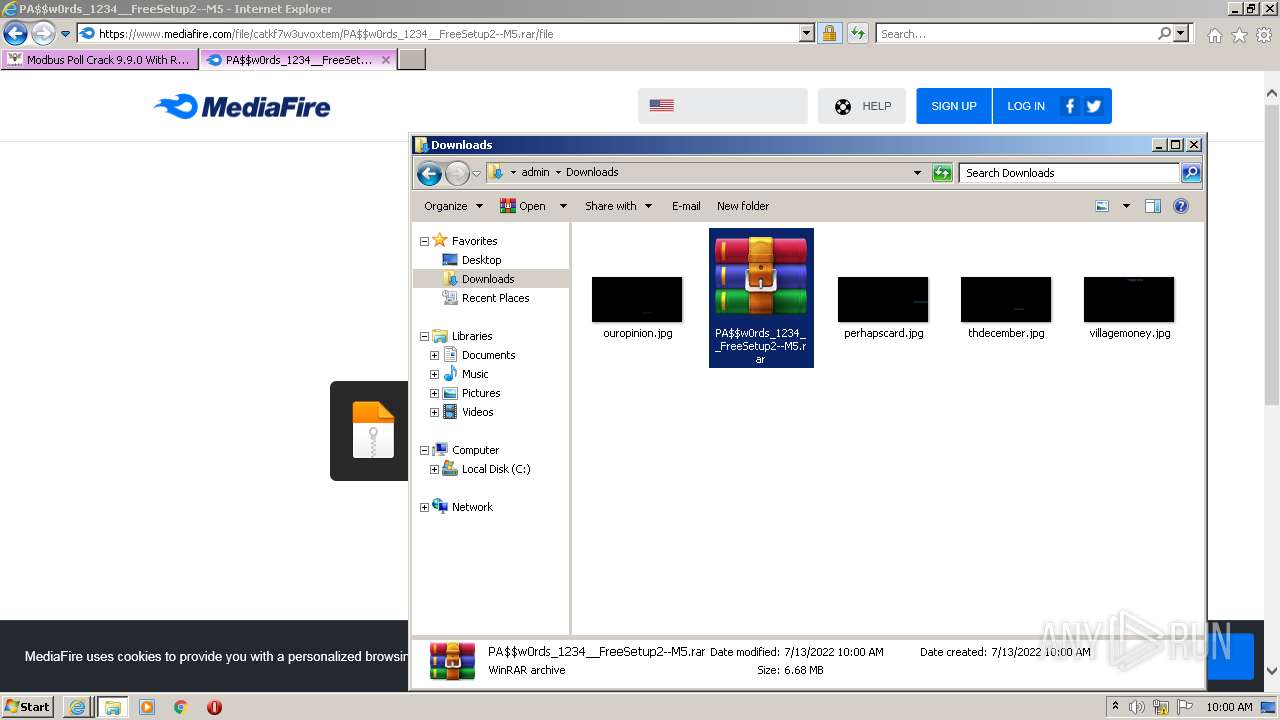Click the security lock icon in IE
This screenshot has width=1280, height=720.
[x=829, y=33]
